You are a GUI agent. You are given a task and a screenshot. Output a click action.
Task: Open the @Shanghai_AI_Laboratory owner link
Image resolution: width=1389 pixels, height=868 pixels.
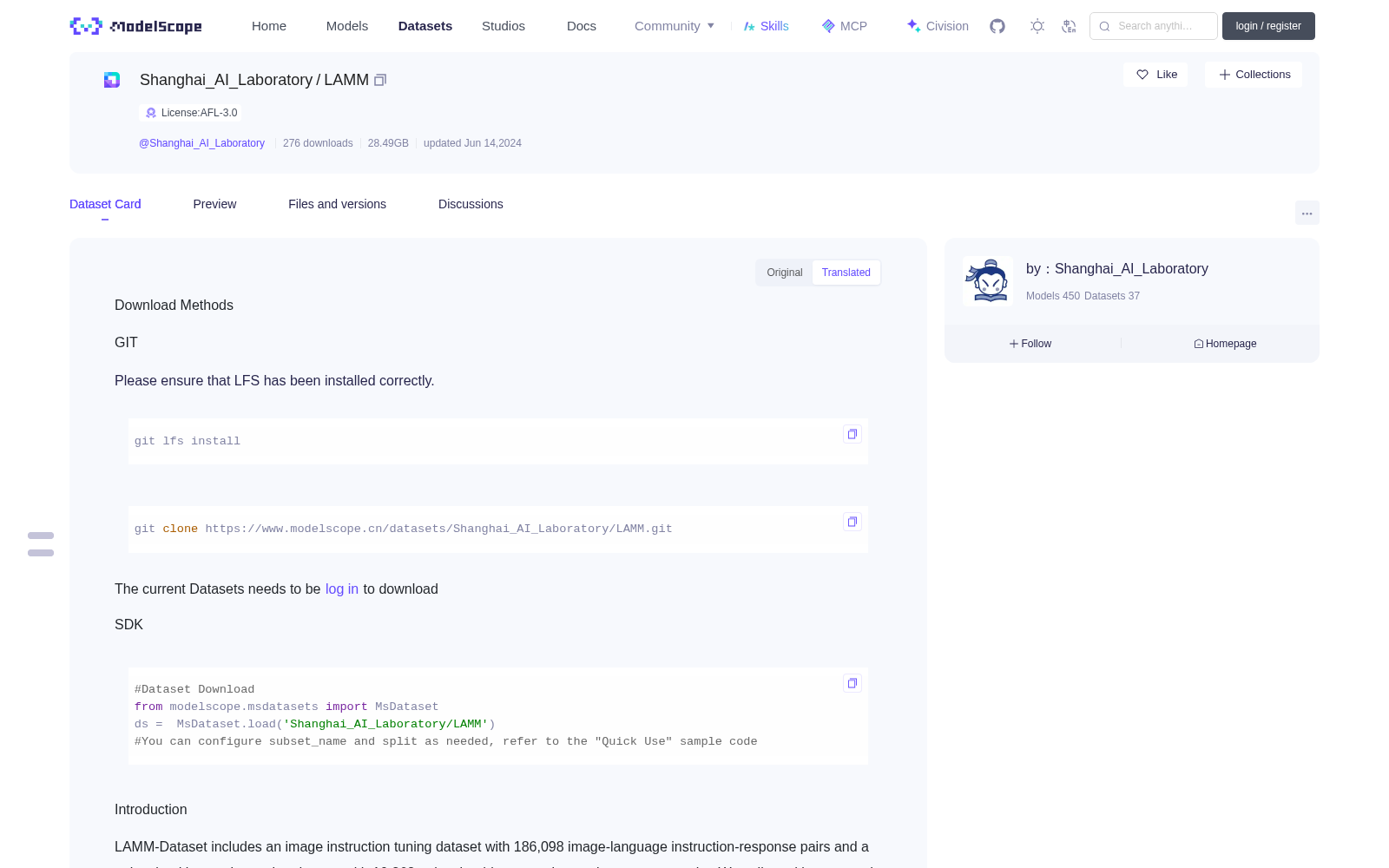click(x=201, y=143)
